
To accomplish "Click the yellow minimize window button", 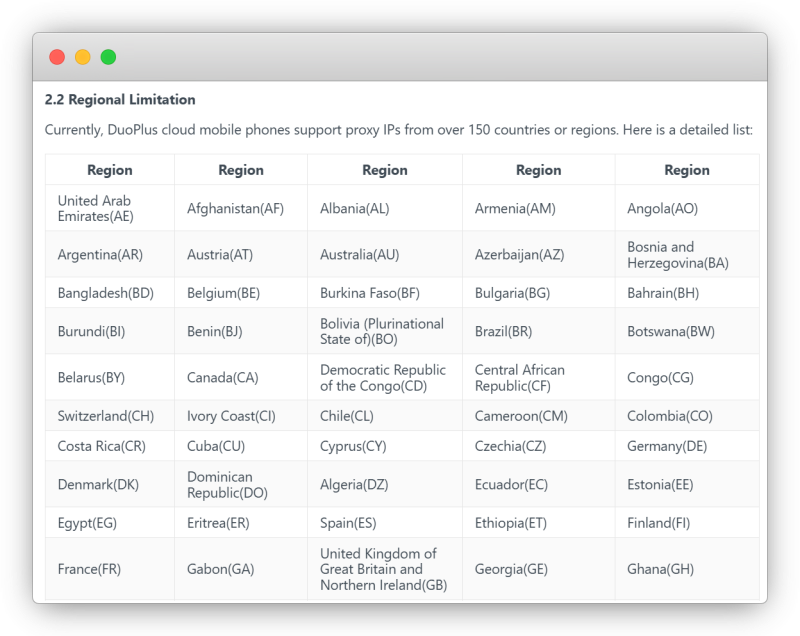I will click(83, 57).
